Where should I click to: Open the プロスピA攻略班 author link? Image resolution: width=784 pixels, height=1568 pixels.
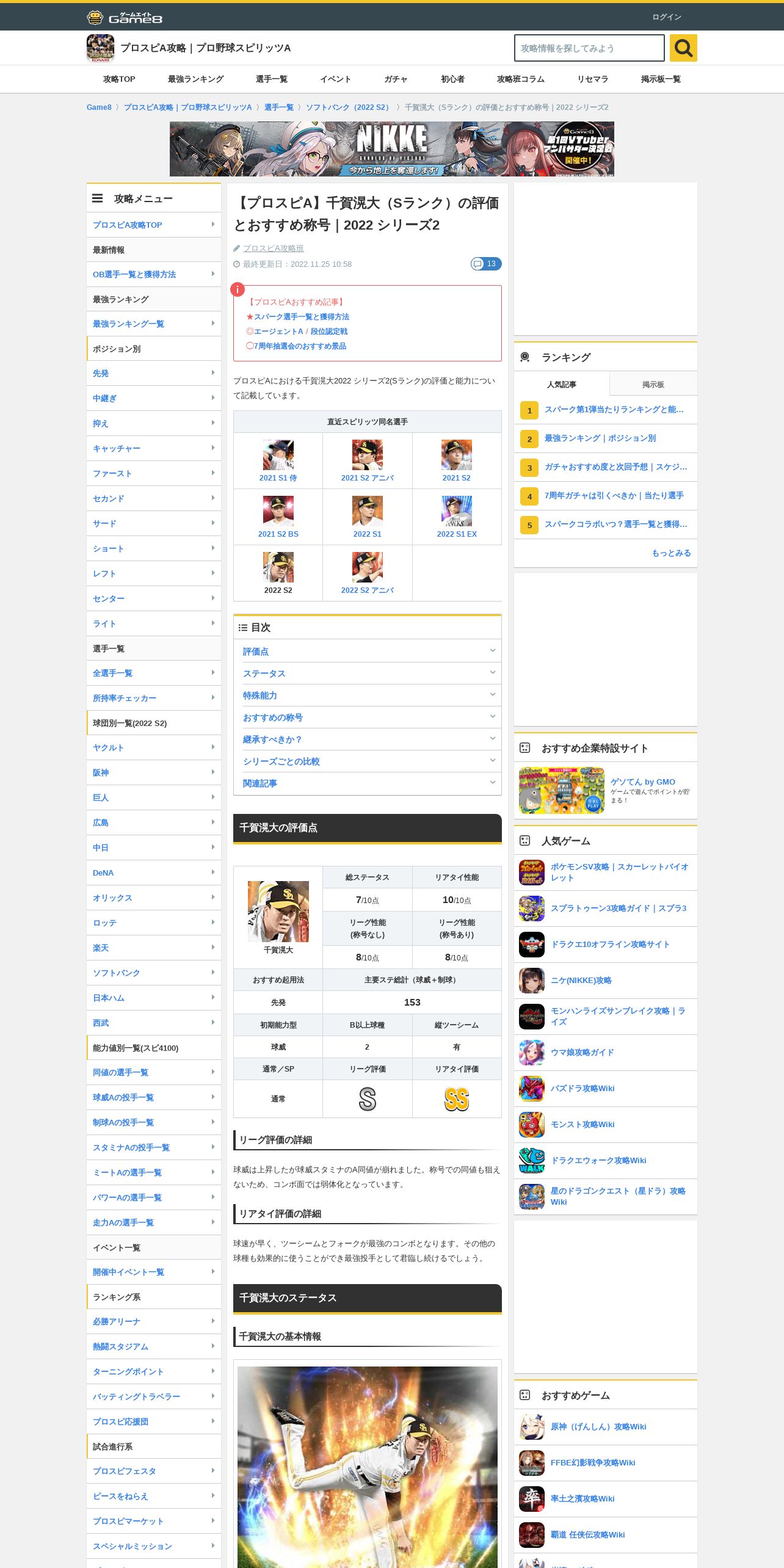click(x=274, y=248)
